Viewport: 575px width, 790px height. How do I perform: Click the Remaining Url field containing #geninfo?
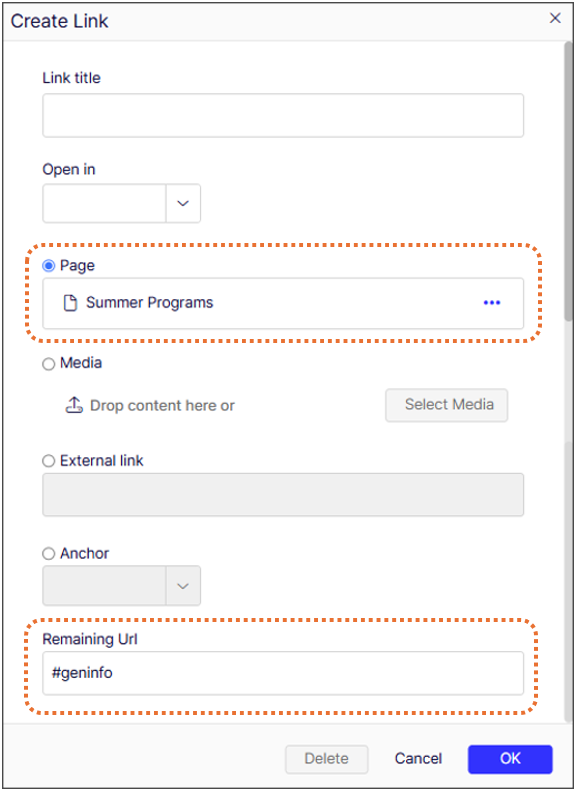283,673
